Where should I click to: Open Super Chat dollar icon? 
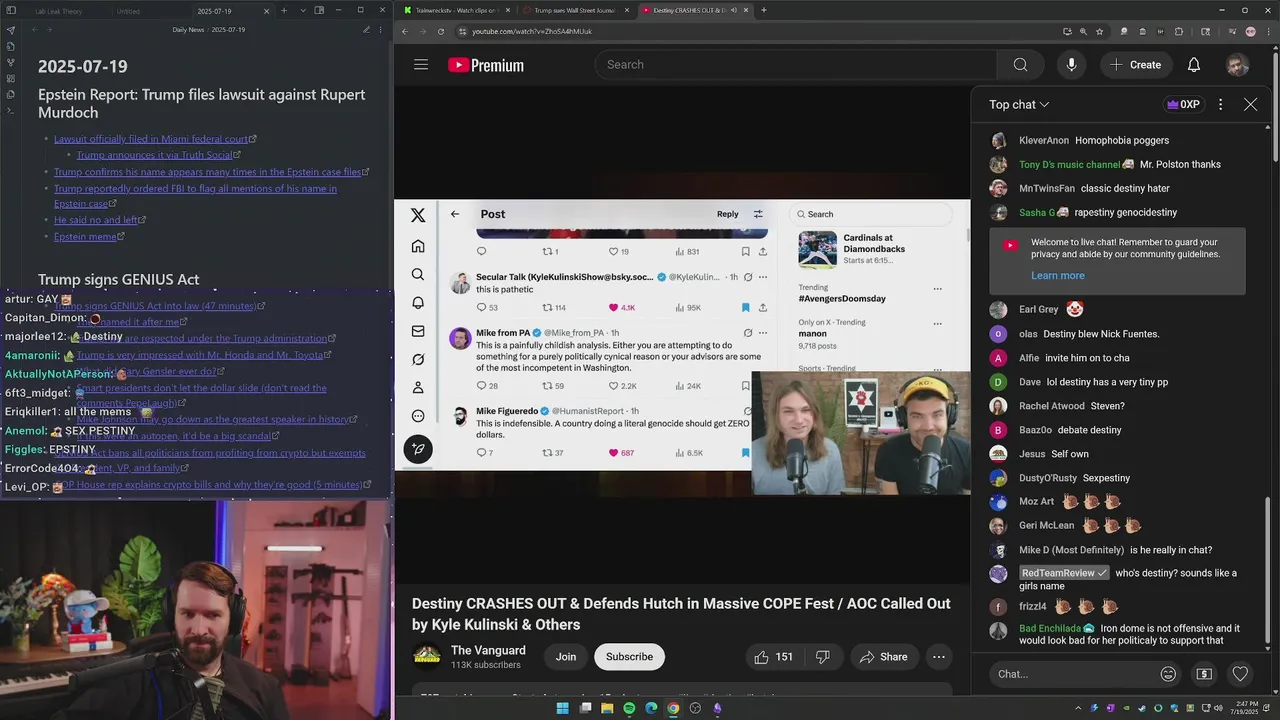(x=1204, y=674)
